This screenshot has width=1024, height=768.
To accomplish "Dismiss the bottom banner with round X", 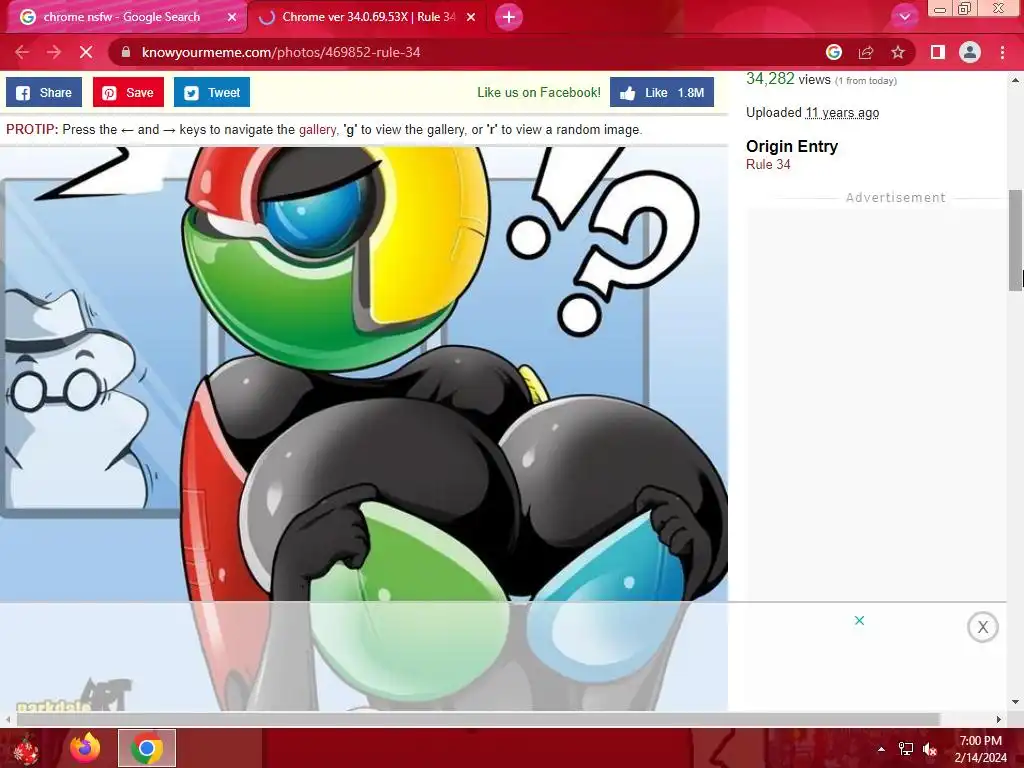I will point(982,627).
